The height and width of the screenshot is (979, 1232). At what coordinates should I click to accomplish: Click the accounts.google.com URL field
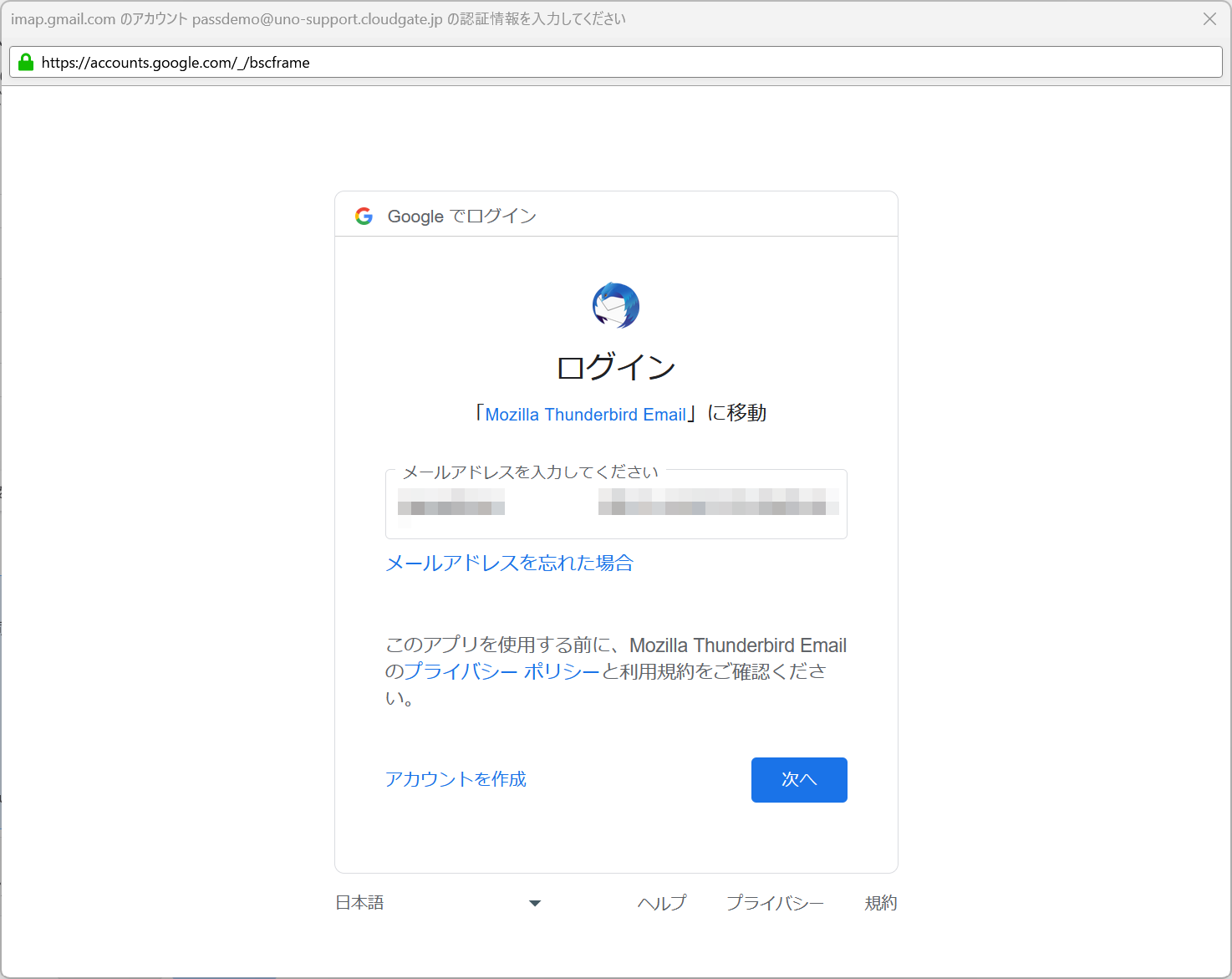pos(616,62)
